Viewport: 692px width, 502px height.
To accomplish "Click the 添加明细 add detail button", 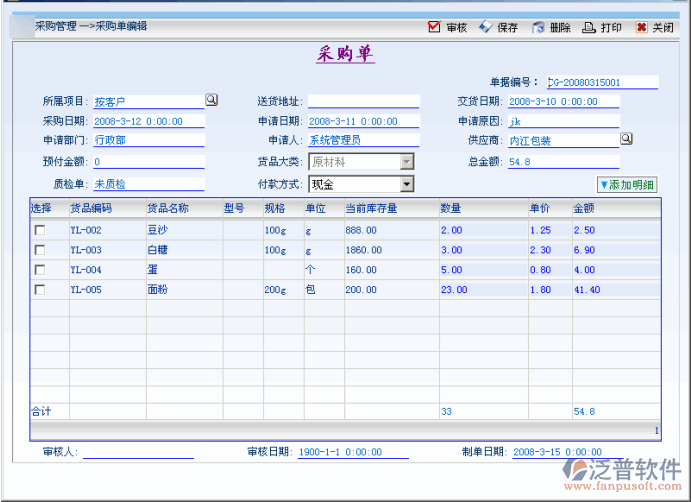I will pos(626,184).
